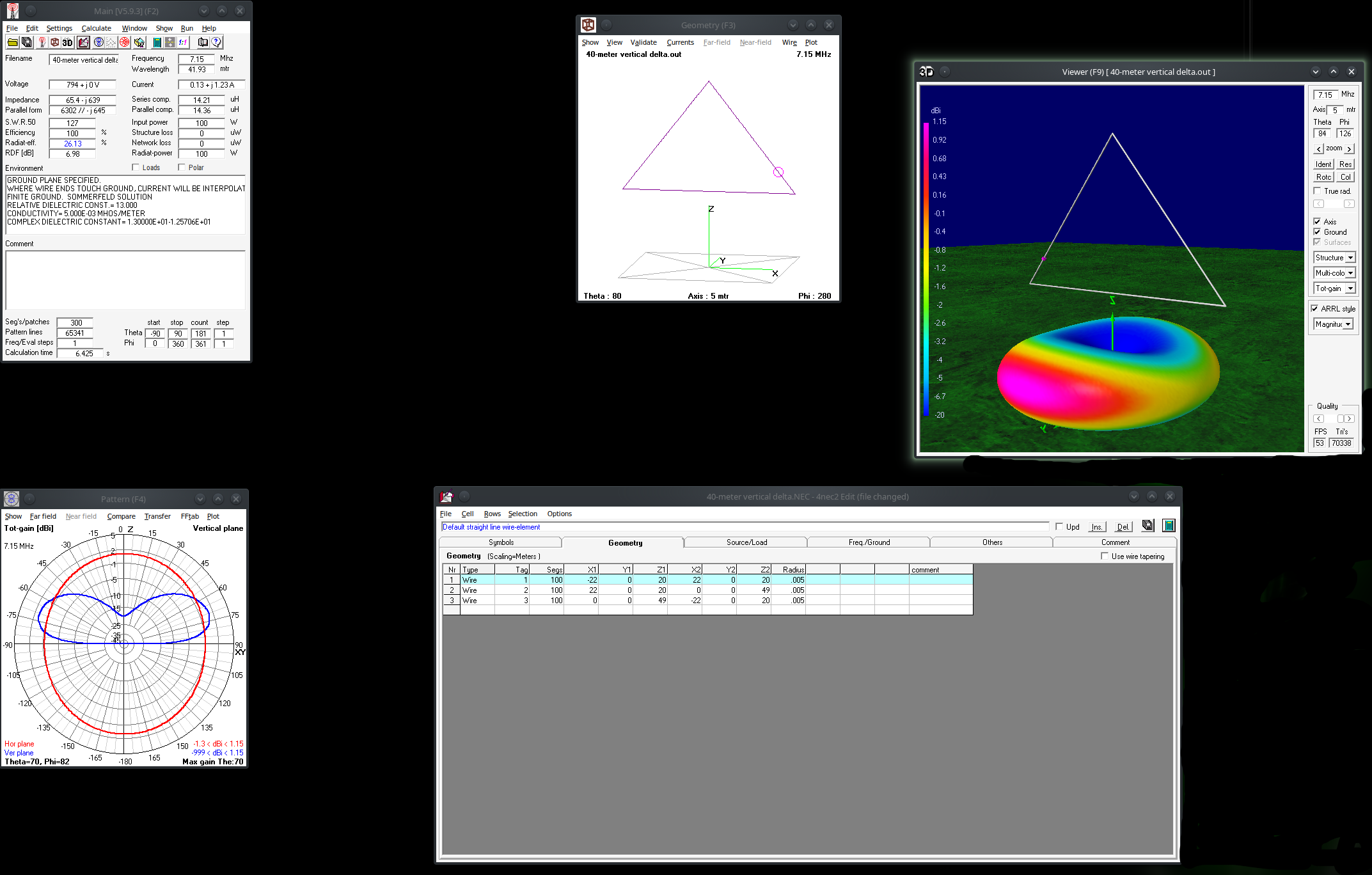Open geometry view with brown wire-cube icon
This screenshot has height=875, width=1372.
[55, 42]
